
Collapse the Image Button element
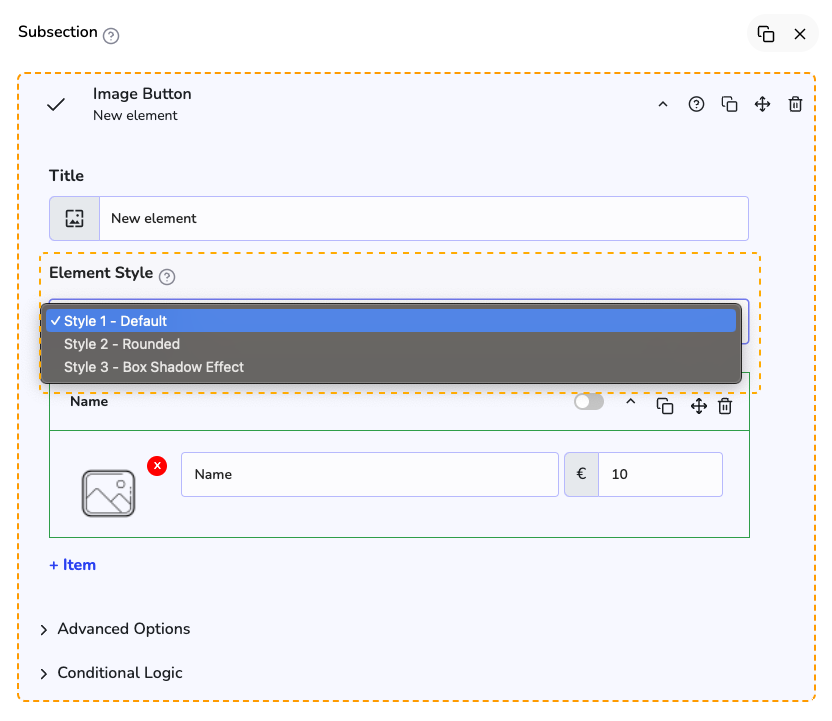pos(662,104)
